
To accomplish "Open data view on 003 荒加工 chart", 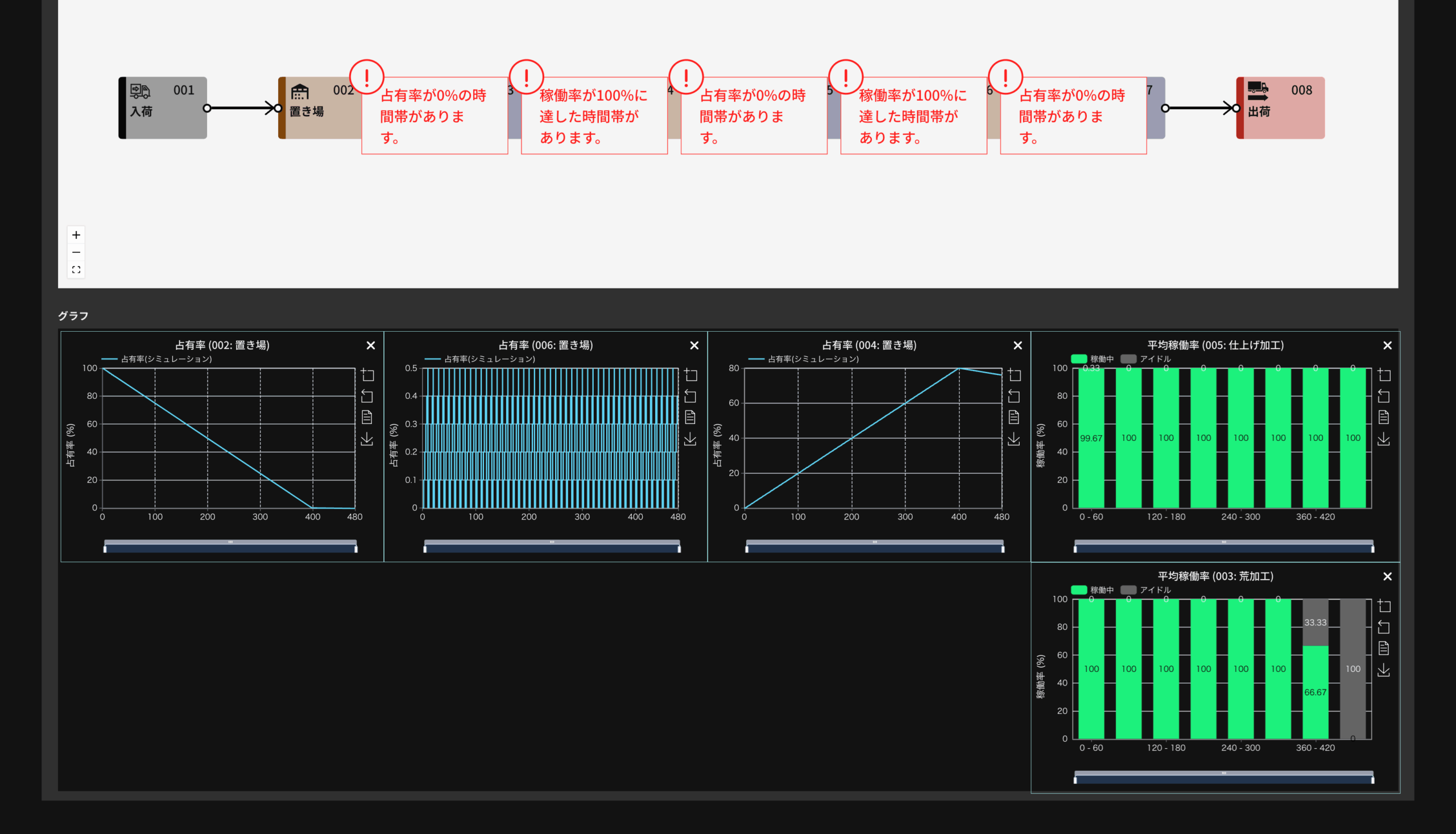I will (1384, 649).
